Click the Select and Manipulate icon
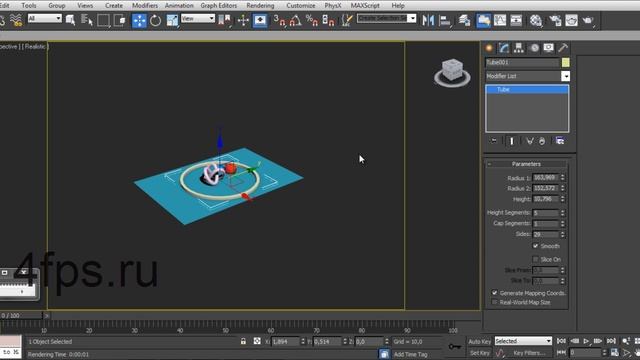 pyautogui.click(x=243, y=20)
